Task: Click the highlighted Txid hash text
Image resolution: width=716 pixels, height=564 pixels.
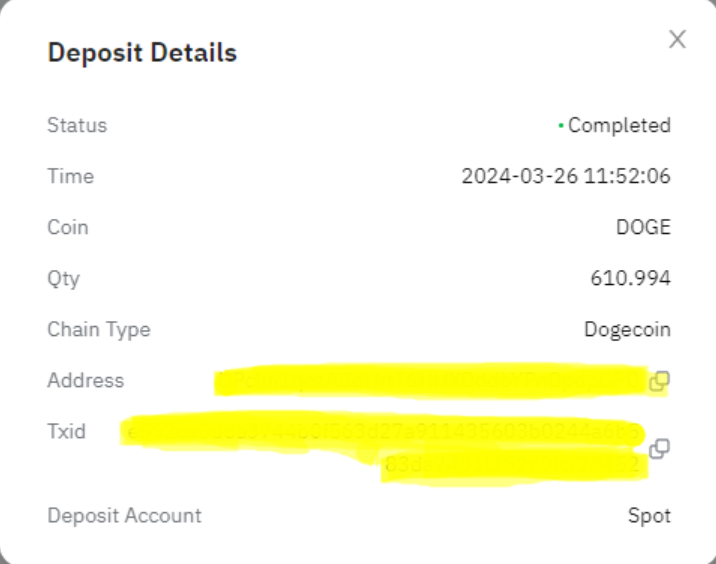Action: pyautogui.click(x=380, y=433)
